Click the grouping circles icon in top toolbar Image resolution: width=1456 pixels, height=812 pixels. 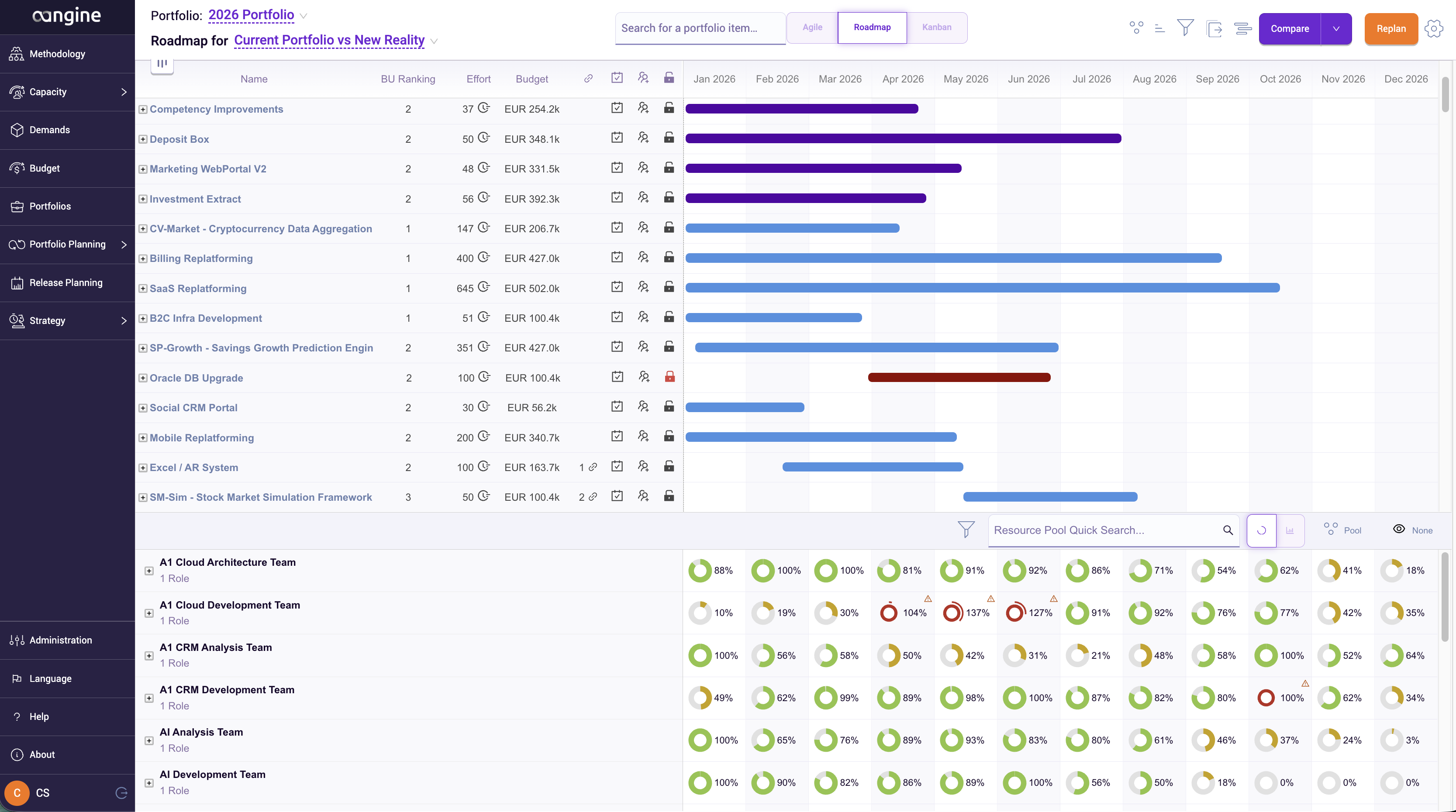coord(1136,28)
